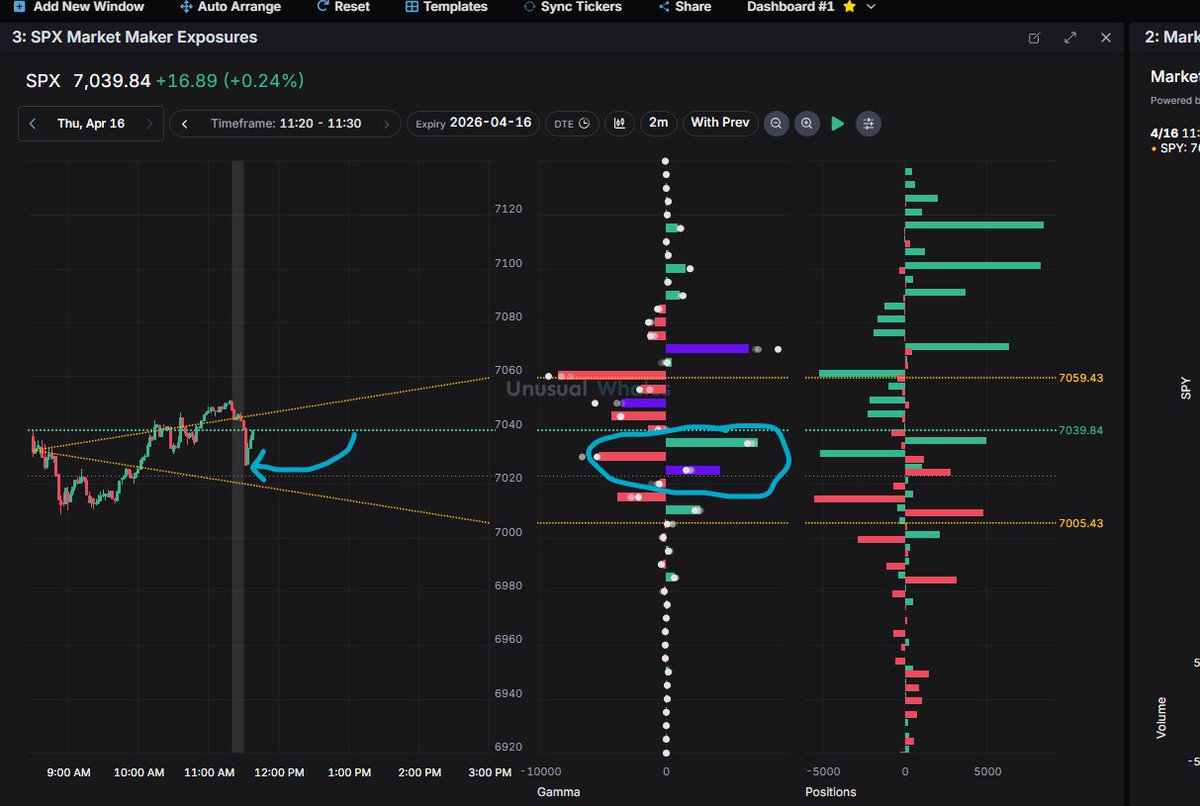
Task: Click the 7059.43 upper level label
Action: [x=1081, y=378]
